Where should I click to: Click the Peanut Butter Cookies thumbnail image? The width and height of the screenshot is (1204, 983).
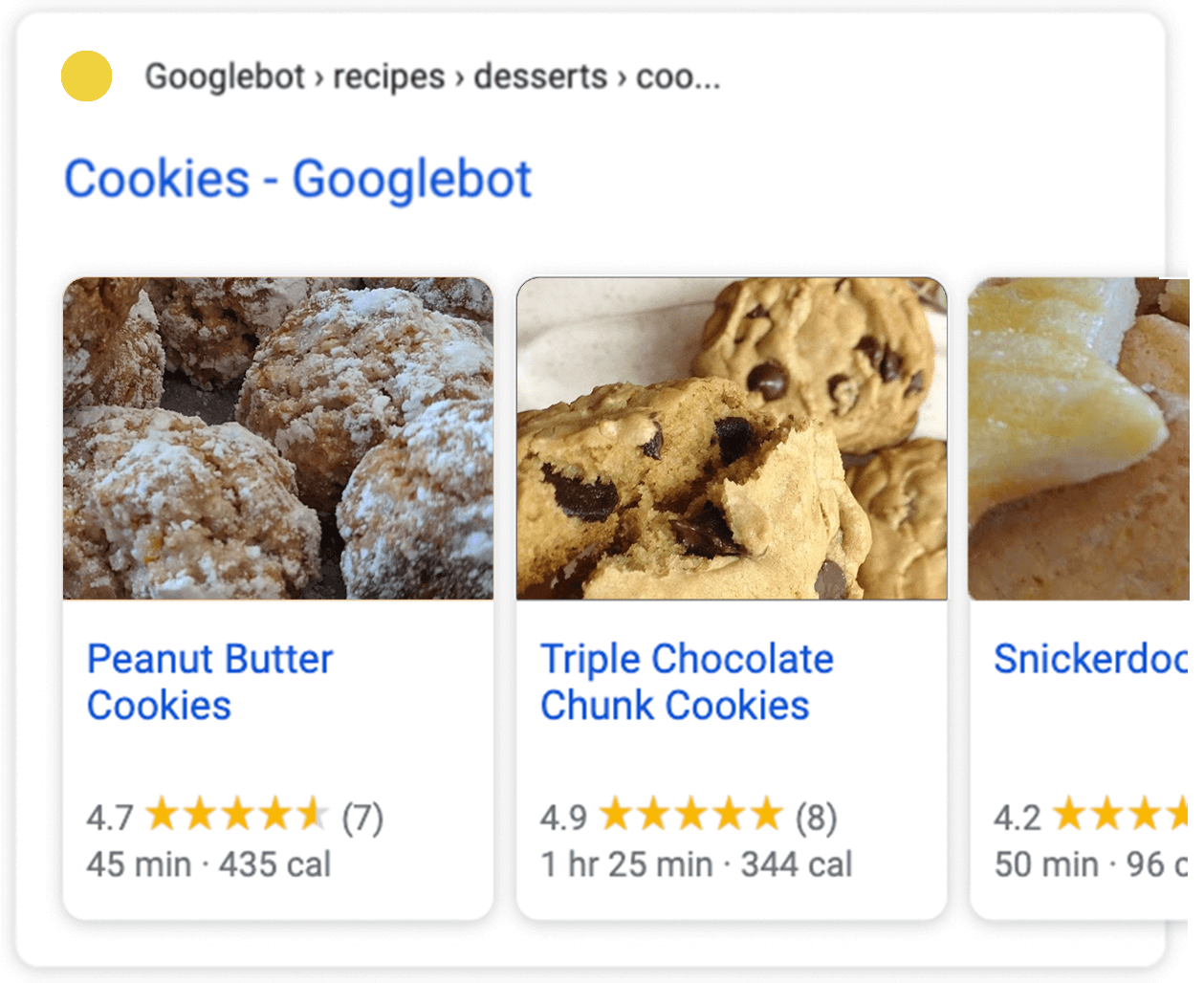click(277, 438)
